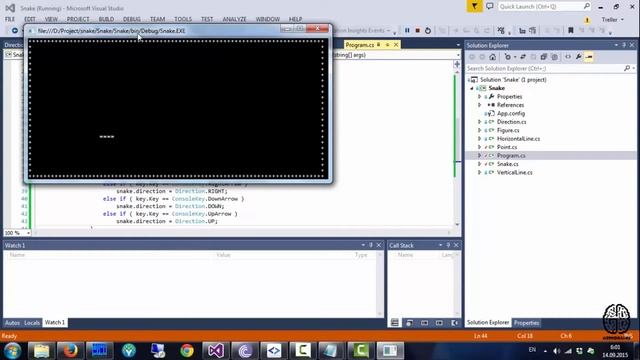The image size is (640, 360).
Task: Click the Quick Launch search box
Action: pos(544,7)
